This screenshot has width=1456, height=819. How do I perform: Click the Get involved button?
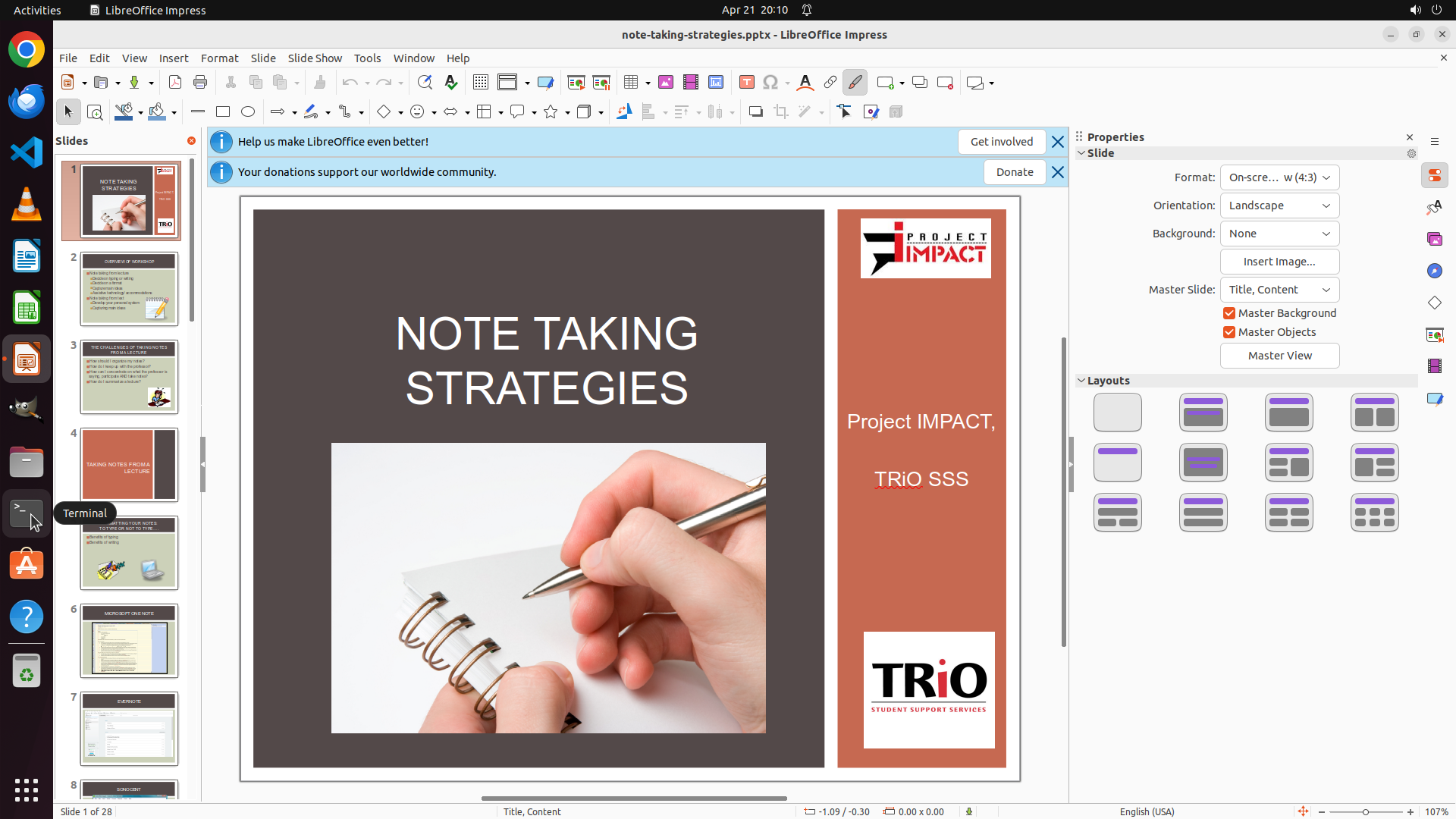pos(1001,142)
